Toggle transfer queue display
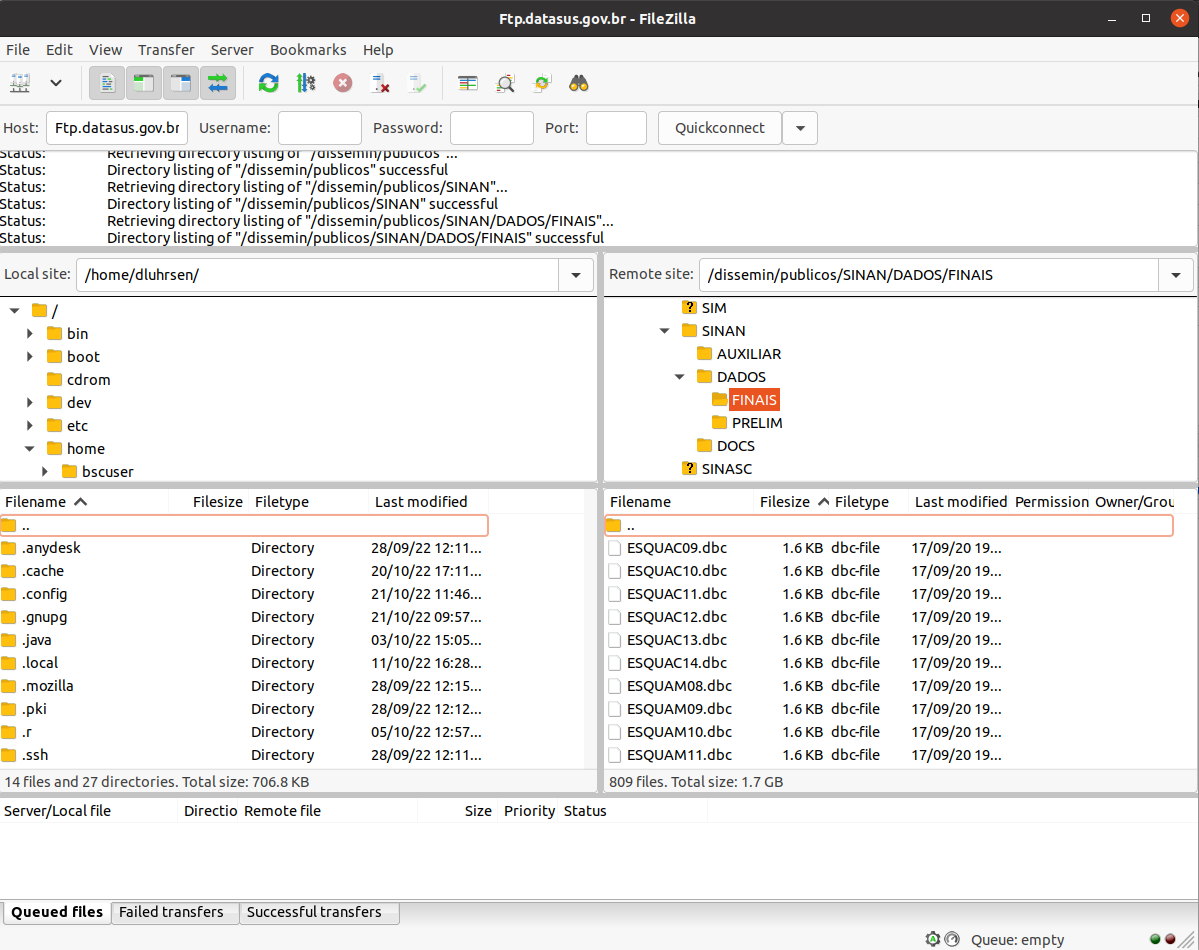The image size is (1199, 950). (x=218, y=83)
